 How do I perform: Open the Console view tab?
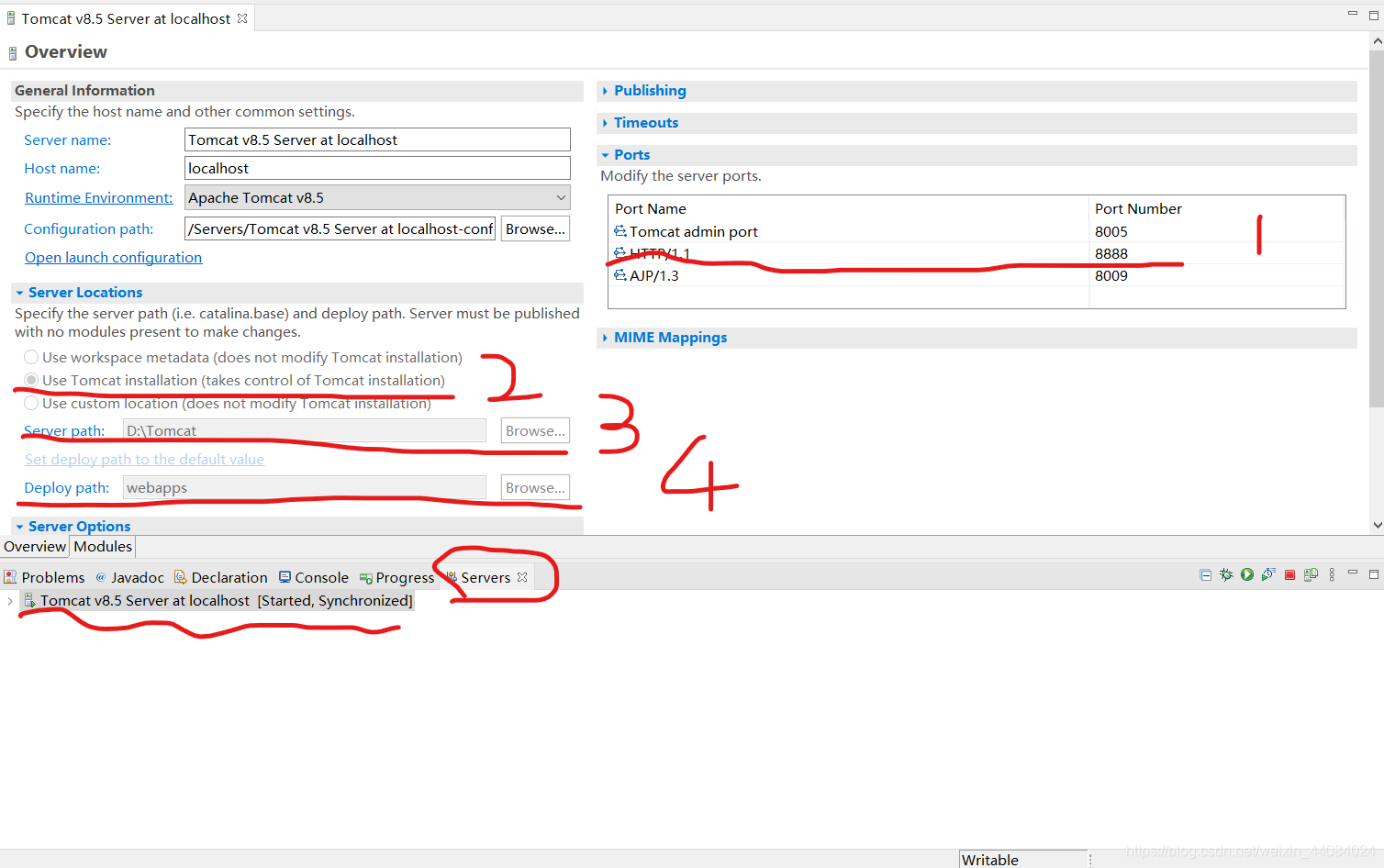pos(314,577)
